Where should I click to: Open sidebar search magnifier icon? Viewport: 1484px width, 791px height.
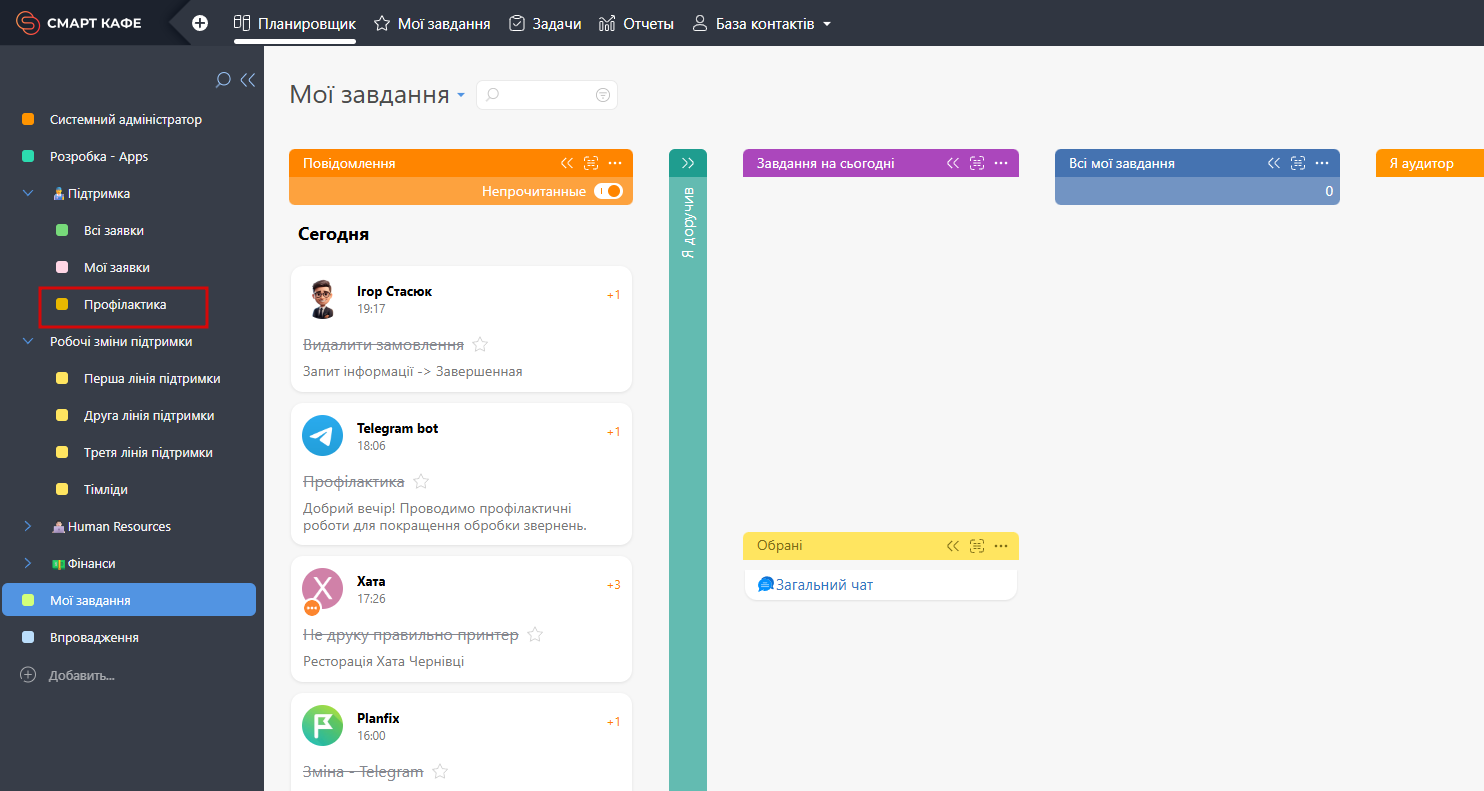(223, 80)
